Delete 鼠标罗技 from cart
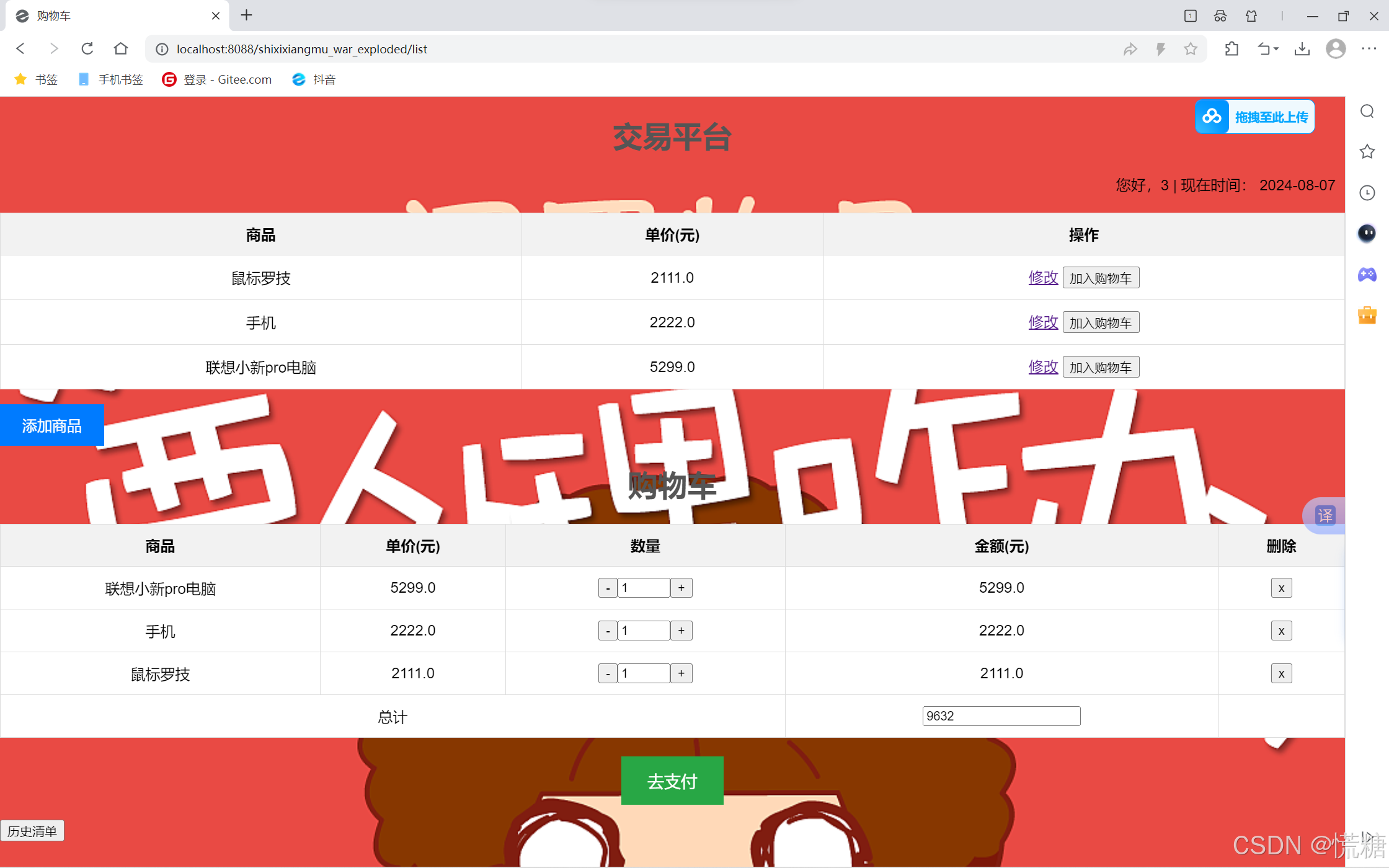Screen dimensions: 1389x868 1281,673
